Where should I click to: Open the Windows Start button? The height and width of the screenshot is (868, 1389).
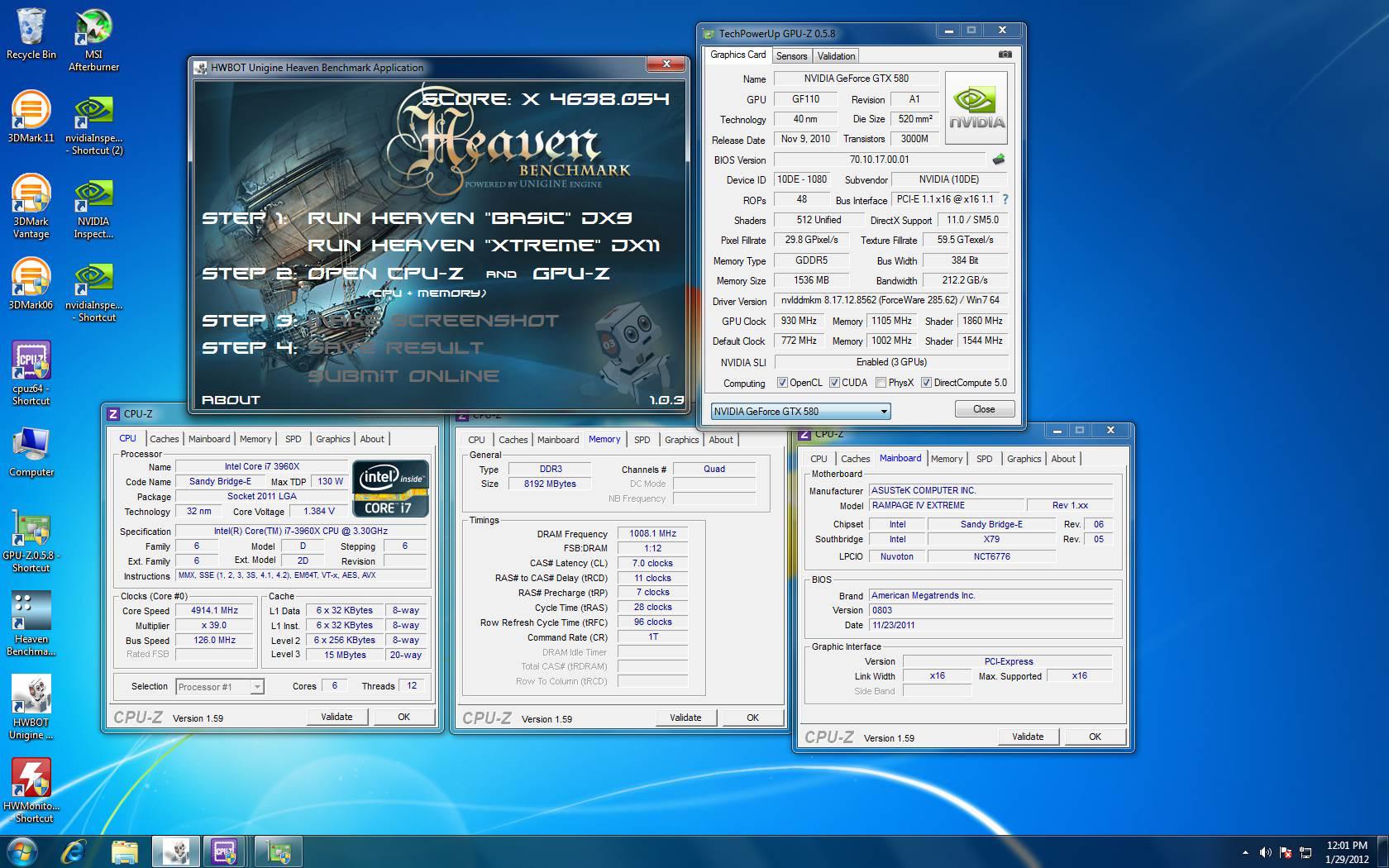[x=21, y=851]
